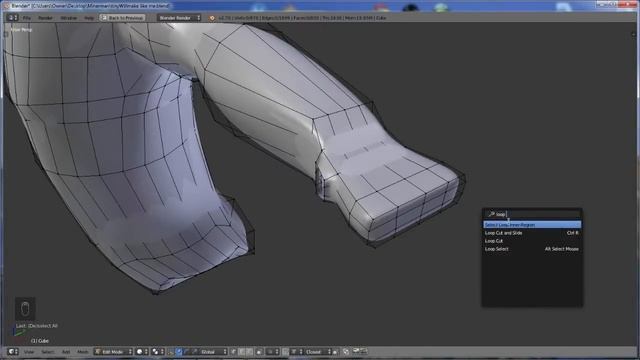Toggle limit selection to visible
The width and height of the screenshot is (640, 360).
pyautogui.click(x=259, y=351)
